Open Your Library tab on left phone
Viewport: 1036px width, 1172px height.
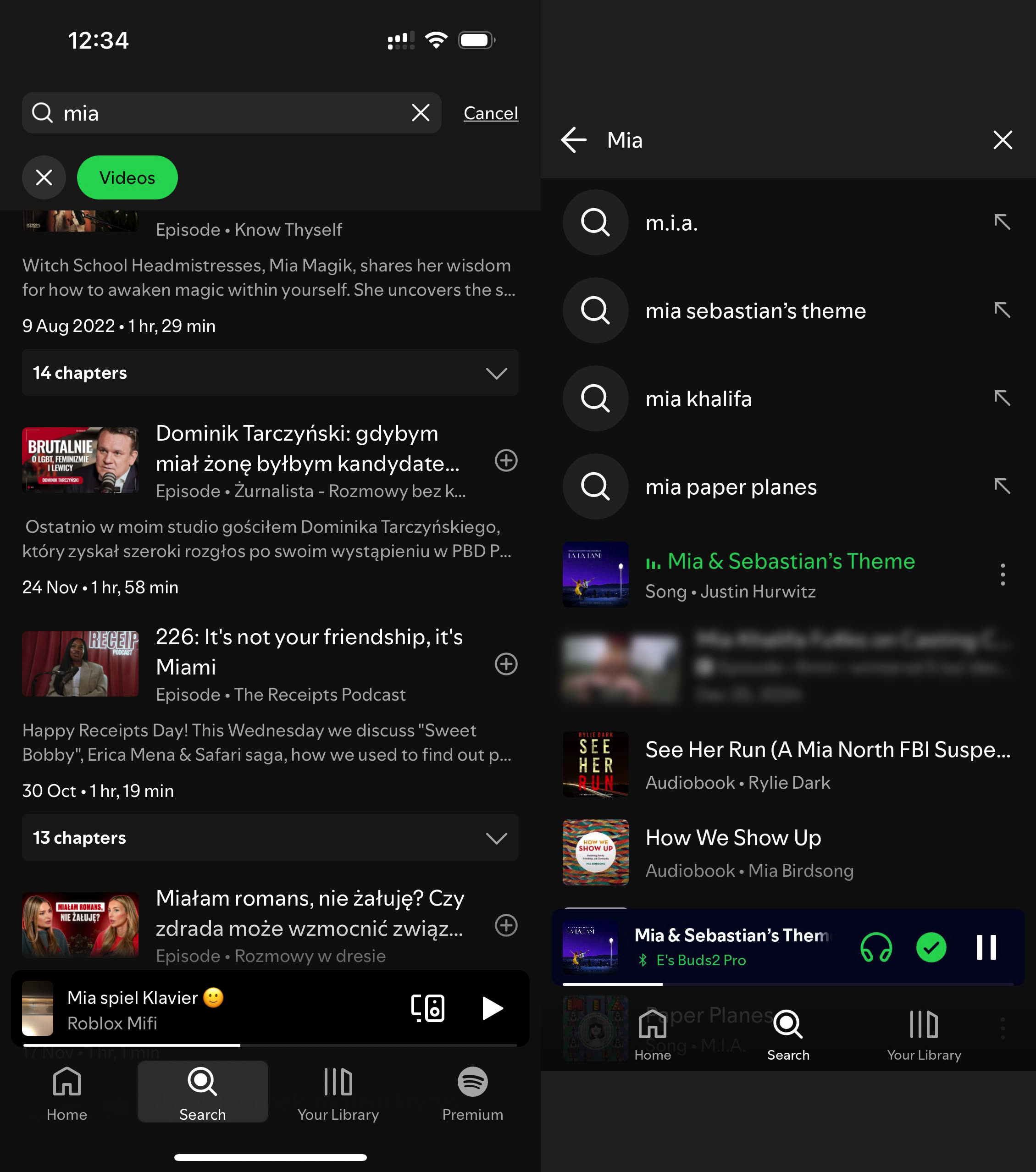click(x=338, y=1093)
